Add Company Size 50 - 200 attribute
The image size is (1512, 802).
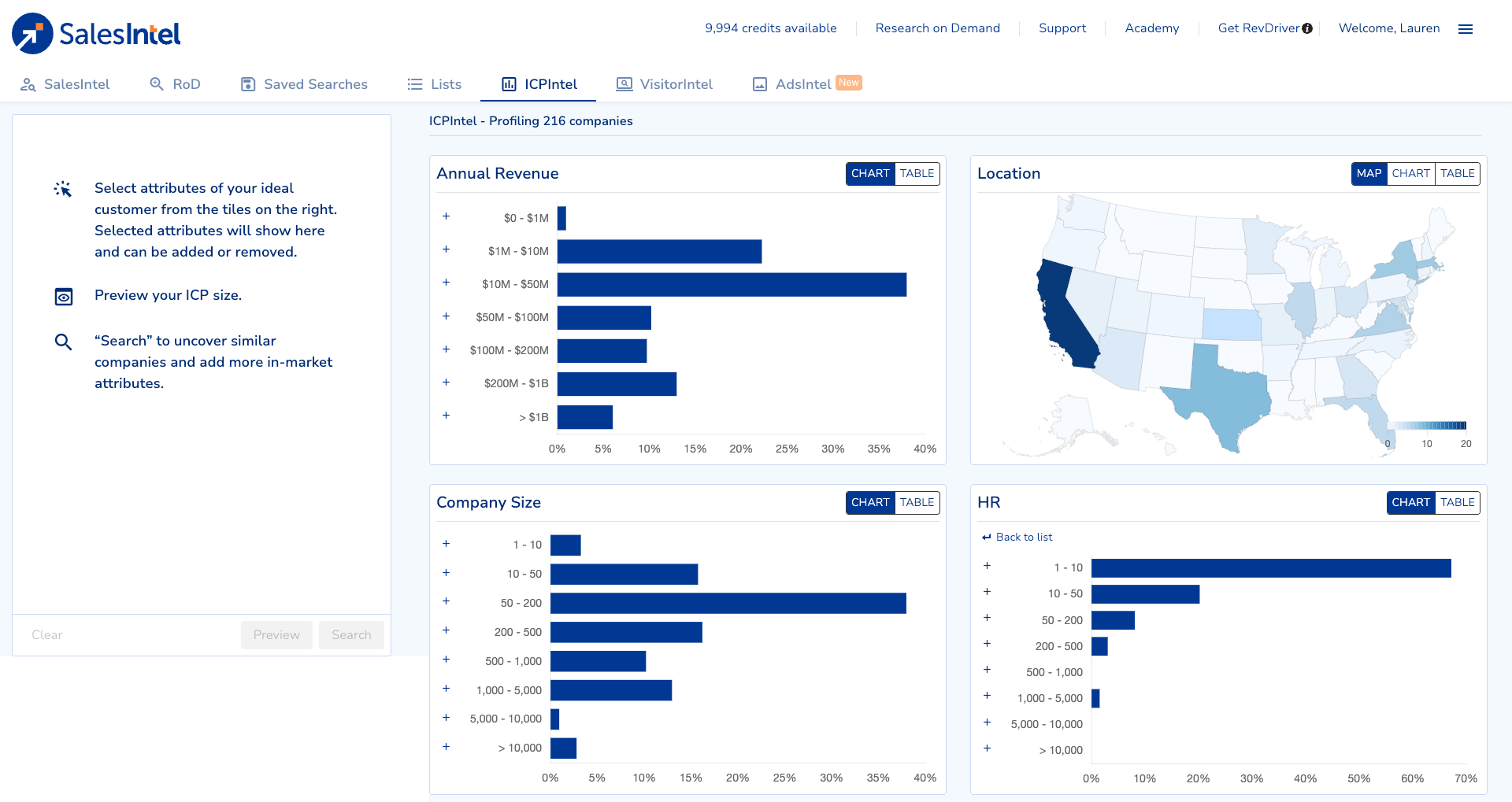(447, 601)
